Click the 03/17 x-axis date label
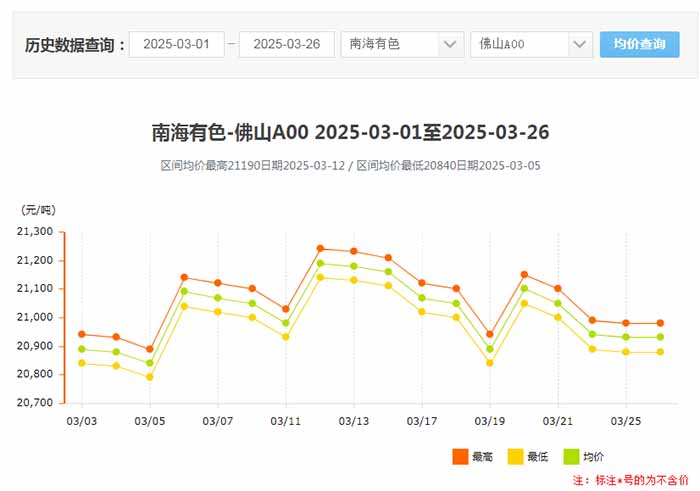The image size is (700, 491). [x=421, y=421]
